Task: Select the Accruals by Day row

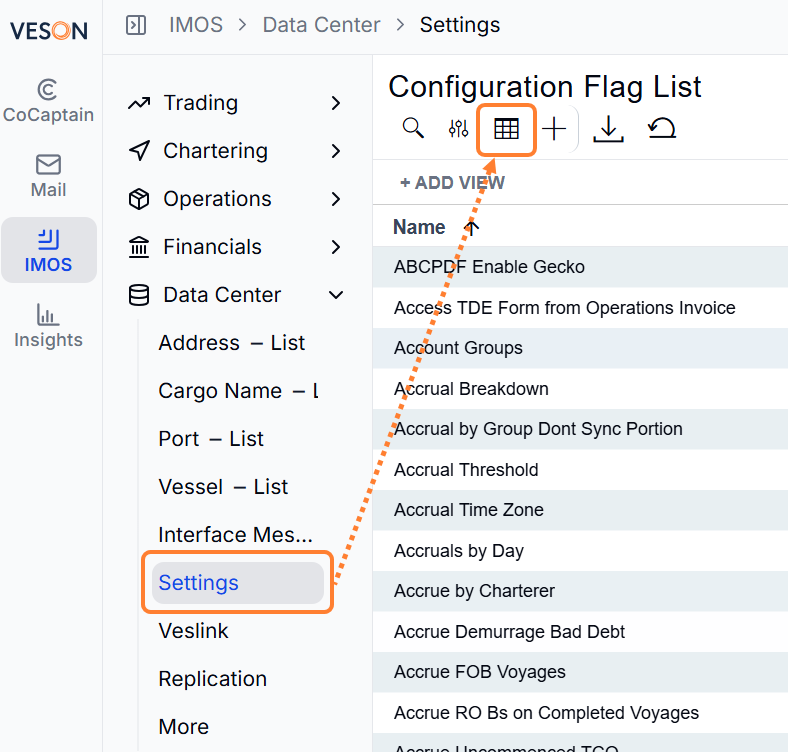Action: (x=580, y=550)
